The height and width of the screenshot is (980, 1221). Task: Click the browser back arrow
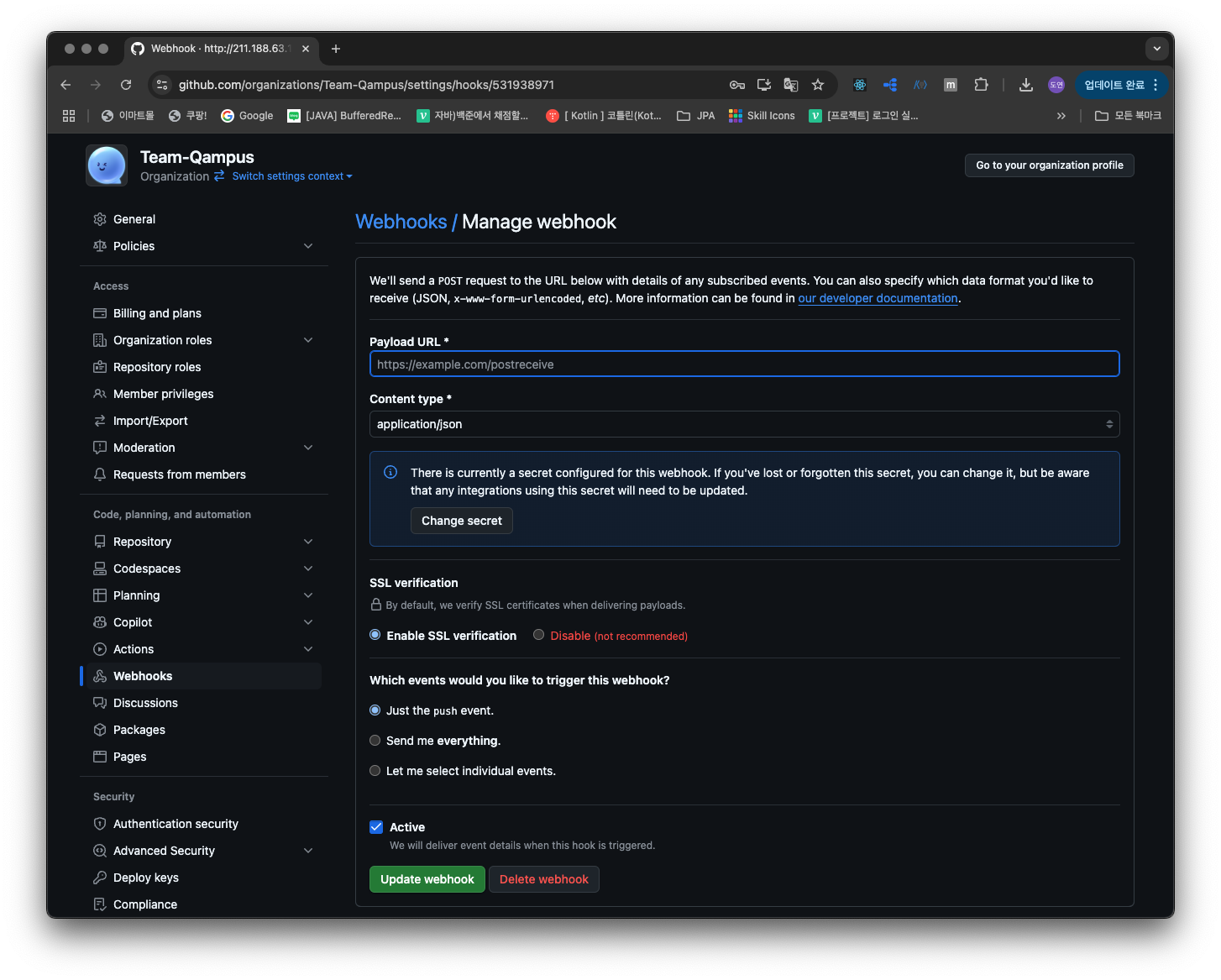(x=66, y=85)
